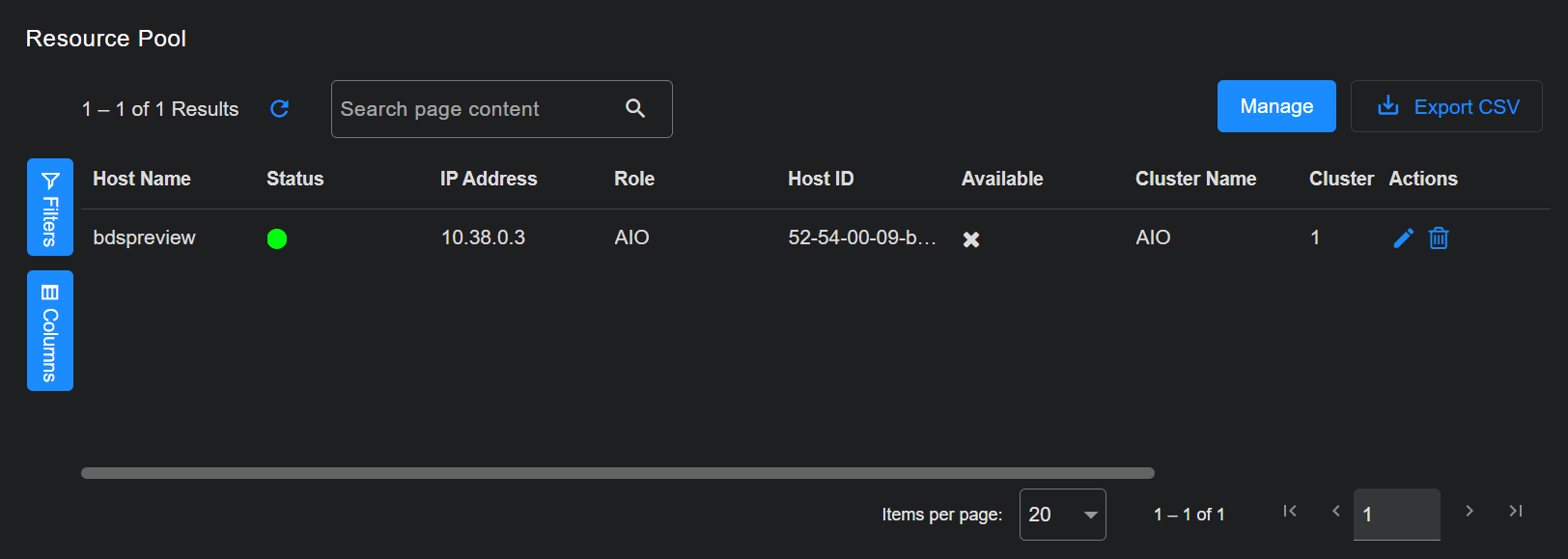The width and height of the screenshot is (1568, 559).
Task: Export the table with Export CSV
Action: 1445,106
